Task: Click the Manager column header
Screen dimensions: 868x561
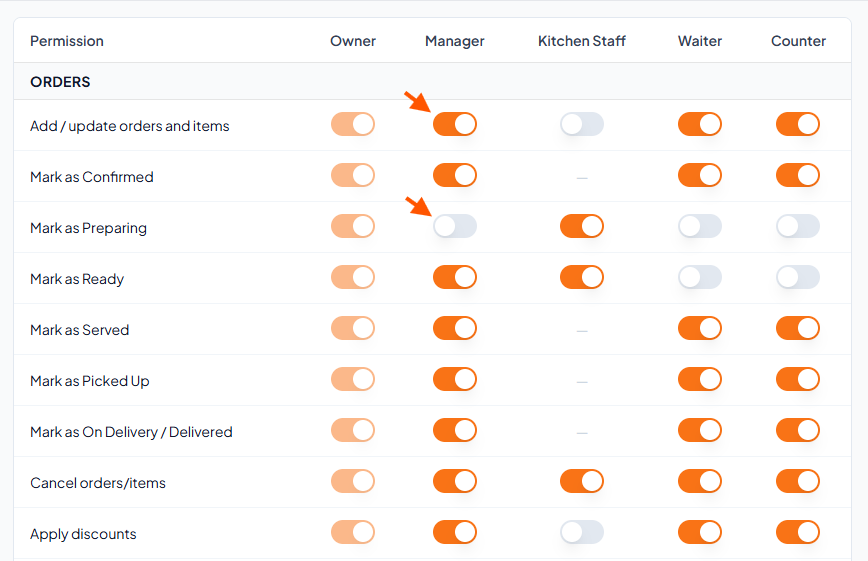Action: (454, 41)
